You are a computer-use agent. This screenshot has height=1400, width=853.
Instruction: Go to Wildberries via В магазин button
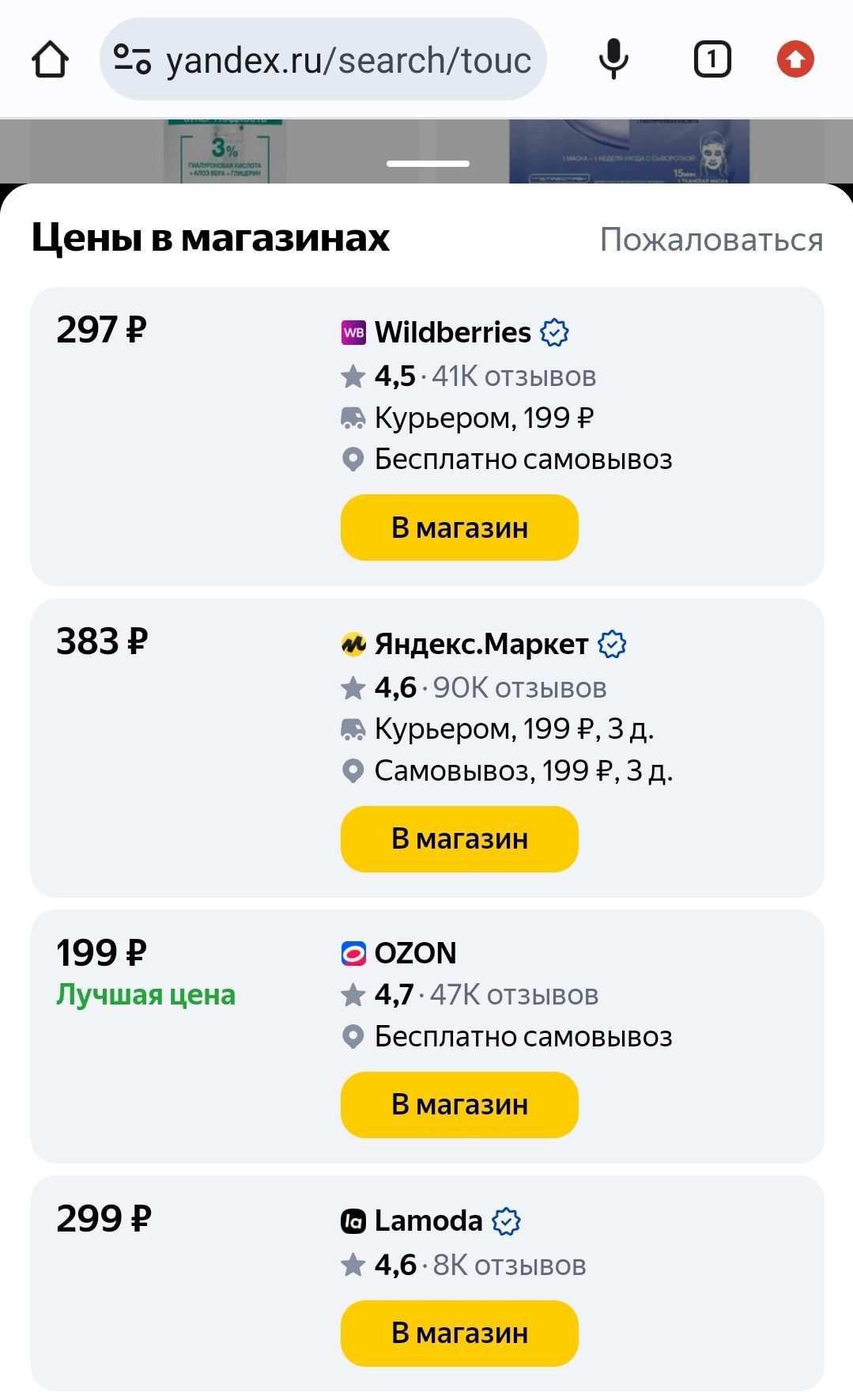[459, 528]
